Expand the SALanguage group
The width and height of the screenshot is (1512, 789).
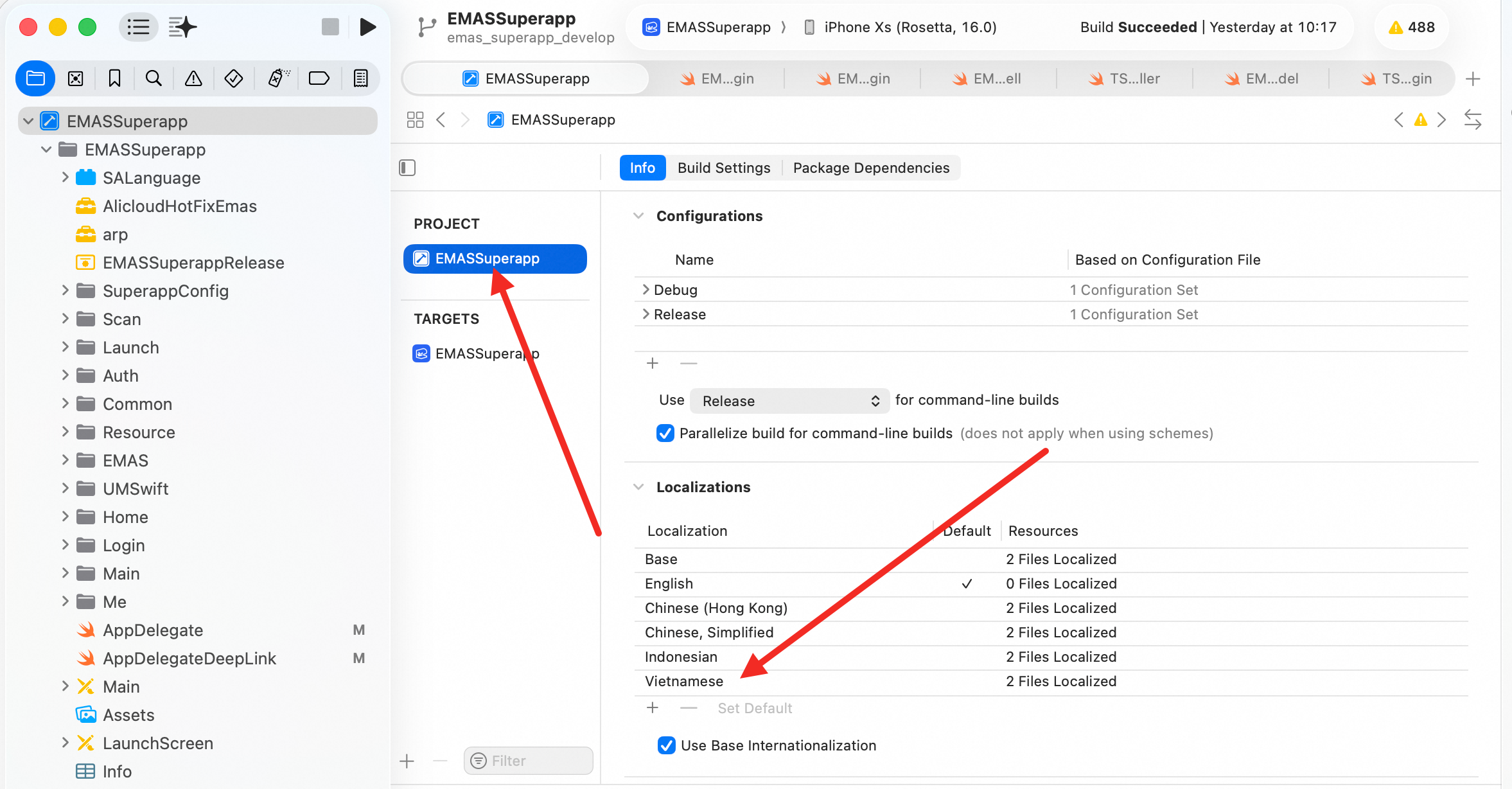click(x=65, y=177)
